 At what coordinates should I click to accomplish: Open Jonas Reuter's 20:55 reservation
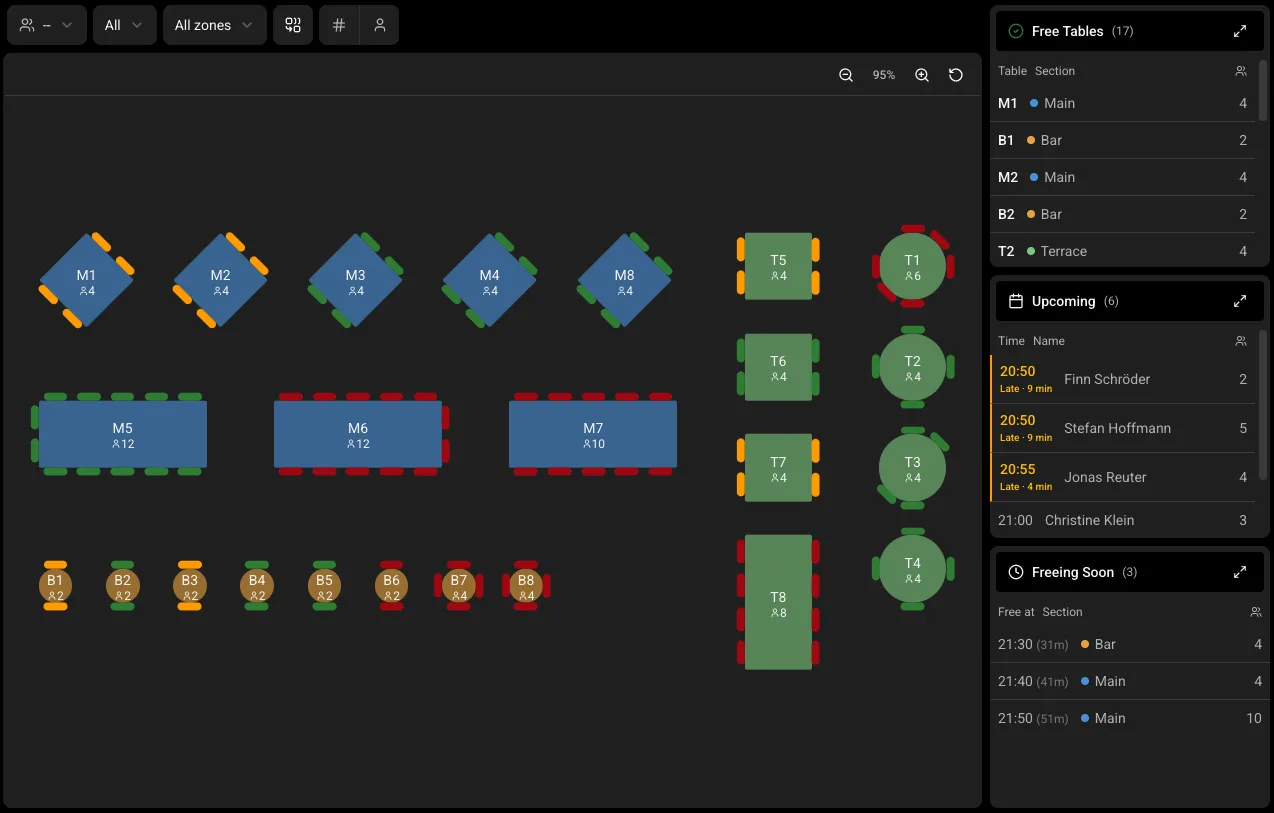tap(1124, 477)
